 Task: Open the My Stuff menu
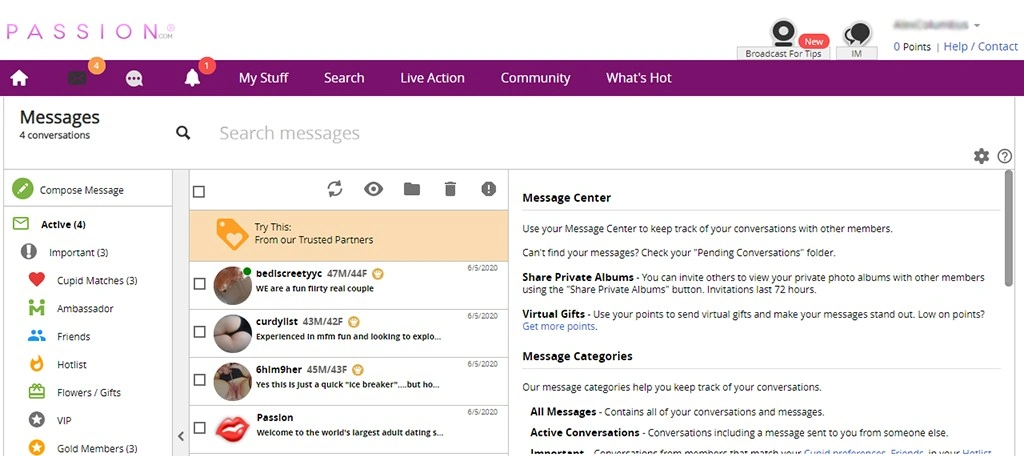click(x=263, y=78)
